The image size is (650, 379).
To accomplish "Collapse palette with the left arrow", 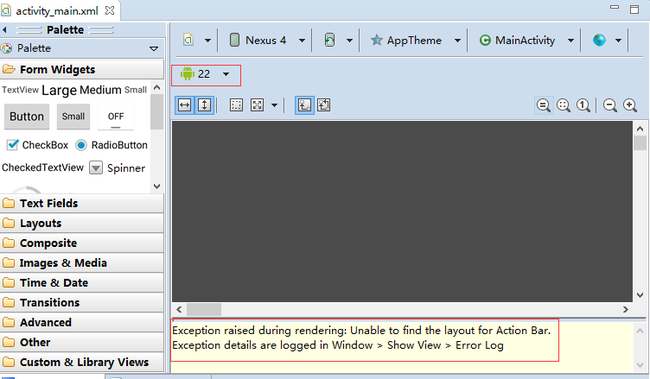I will coord(5,30).
